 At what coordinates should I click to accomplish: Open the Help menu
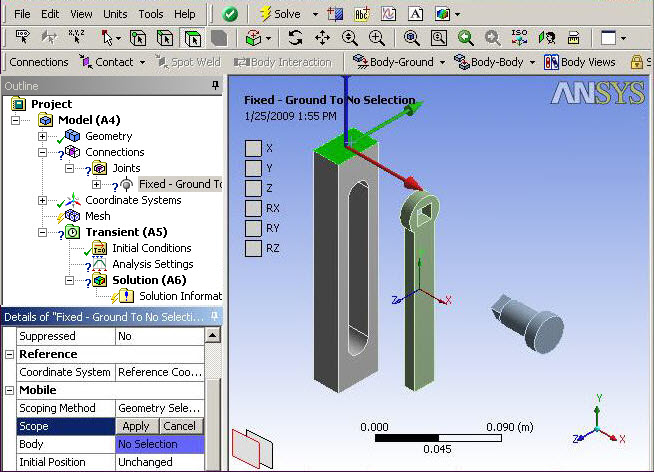point(185,14)
